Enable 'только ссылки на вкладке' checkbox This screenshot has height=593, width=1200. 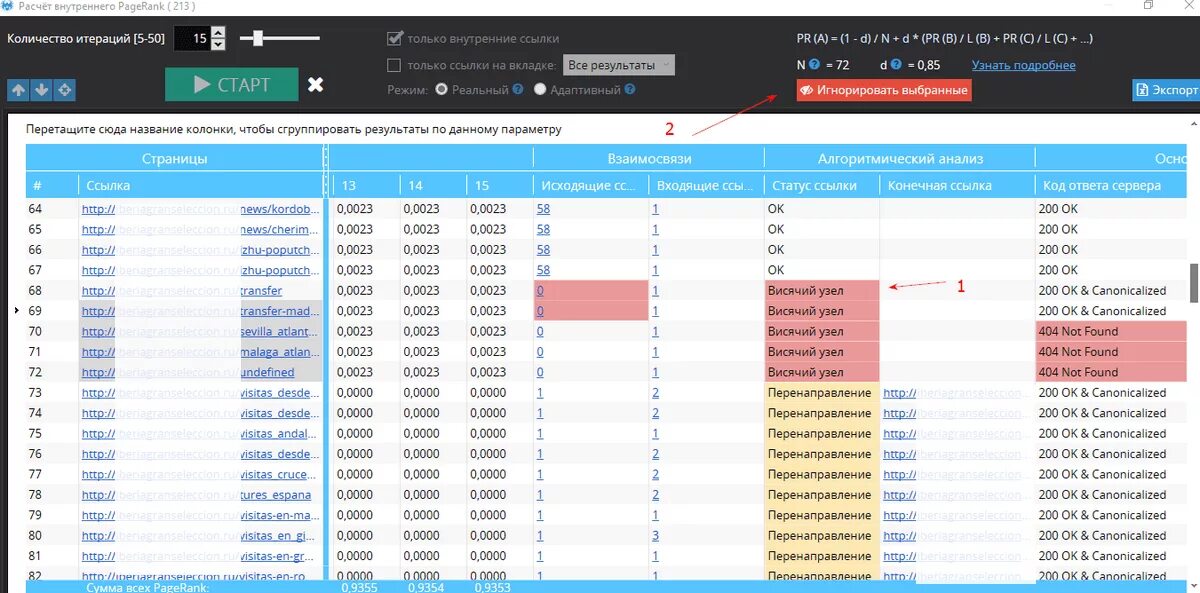point(394,65)
